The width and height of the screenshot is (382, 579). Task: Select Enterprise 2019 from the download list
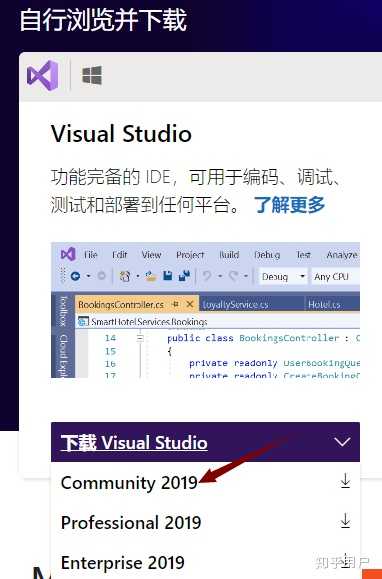123,562
